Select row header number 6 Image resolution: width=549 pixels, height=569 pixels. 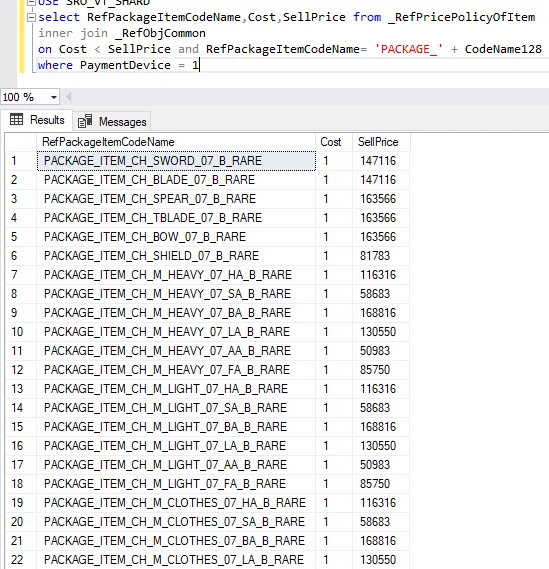[21, 256]
